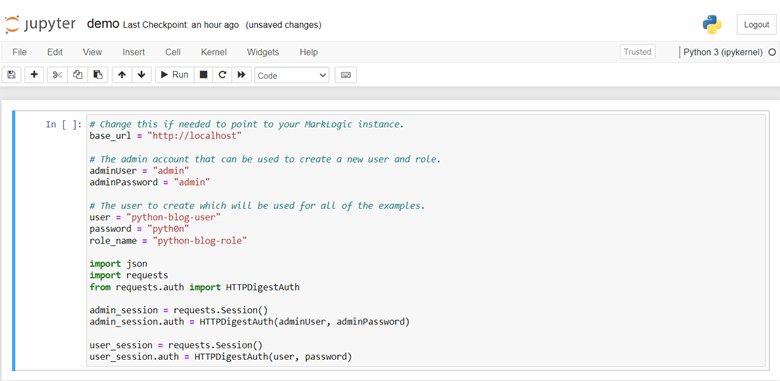
Task: Click the password pyth0n line
Action: coord(139,229)
